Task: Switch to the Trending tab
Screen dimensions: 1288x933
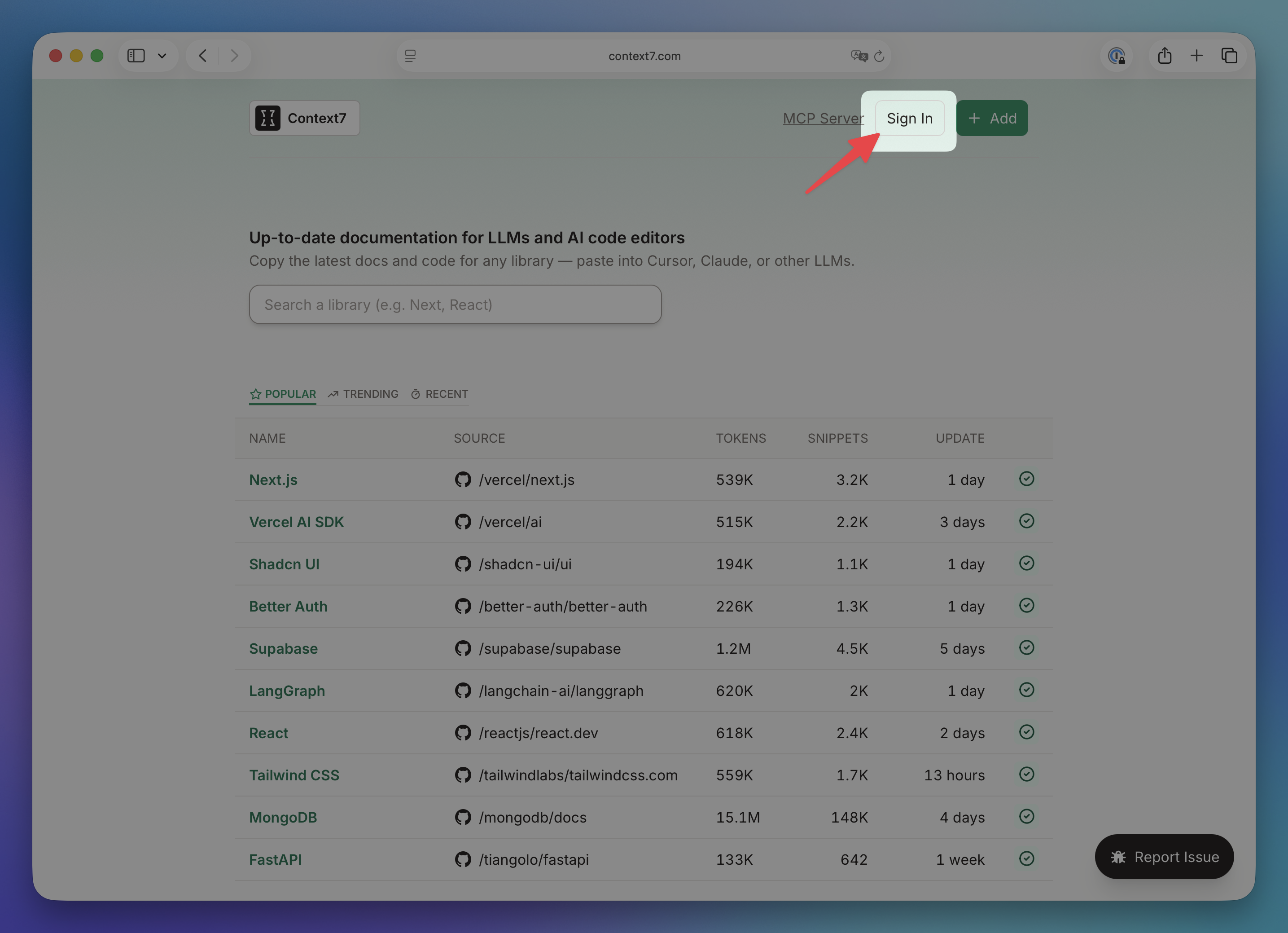Action: pyautogui.click(x=364, y=394)
